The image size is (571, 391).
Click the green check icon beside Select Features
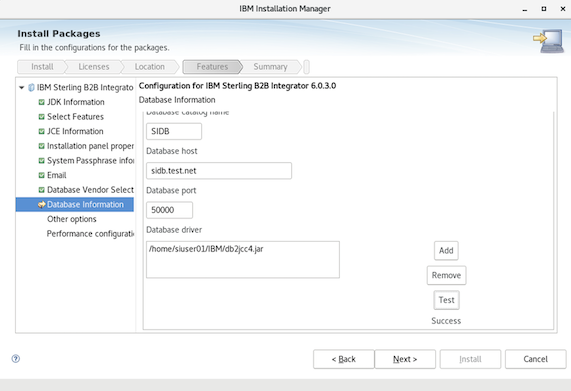[x=42, y=117]
